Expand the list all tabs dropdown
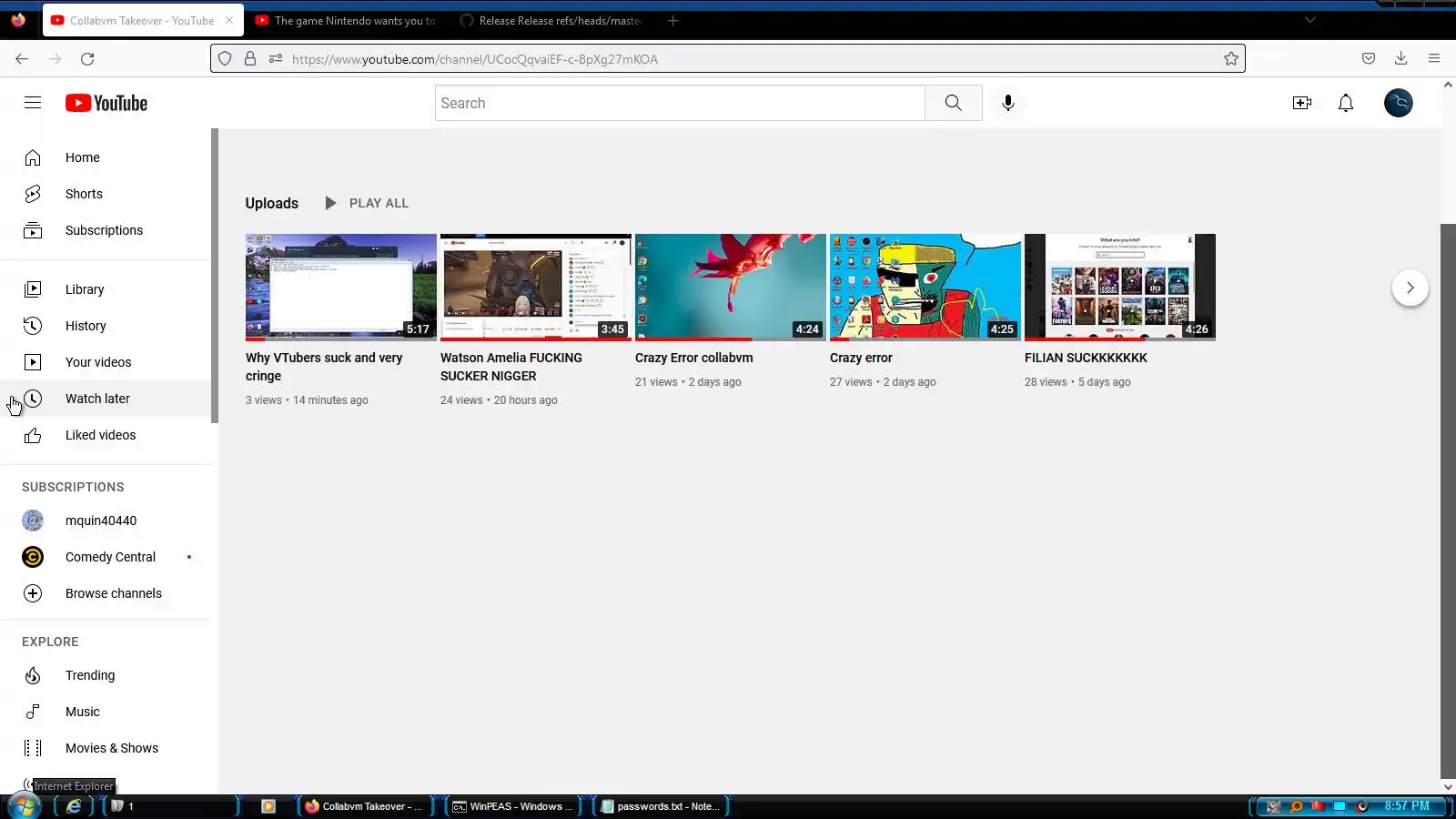 [1310, 20]
